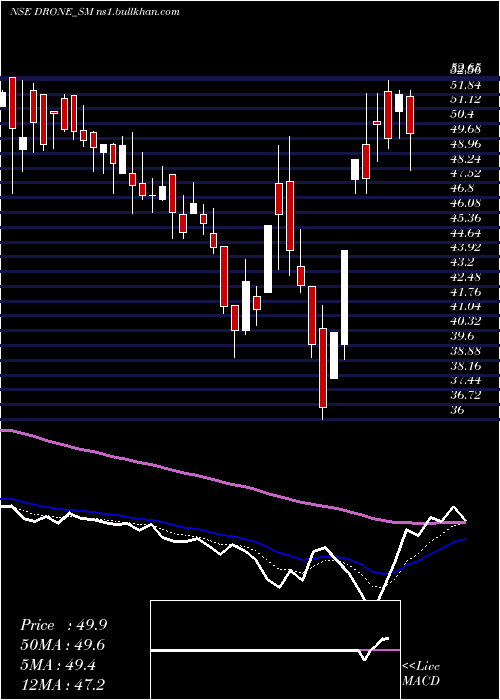Click the 36 price axis label

pyautogui.click(x=458, y=410)
